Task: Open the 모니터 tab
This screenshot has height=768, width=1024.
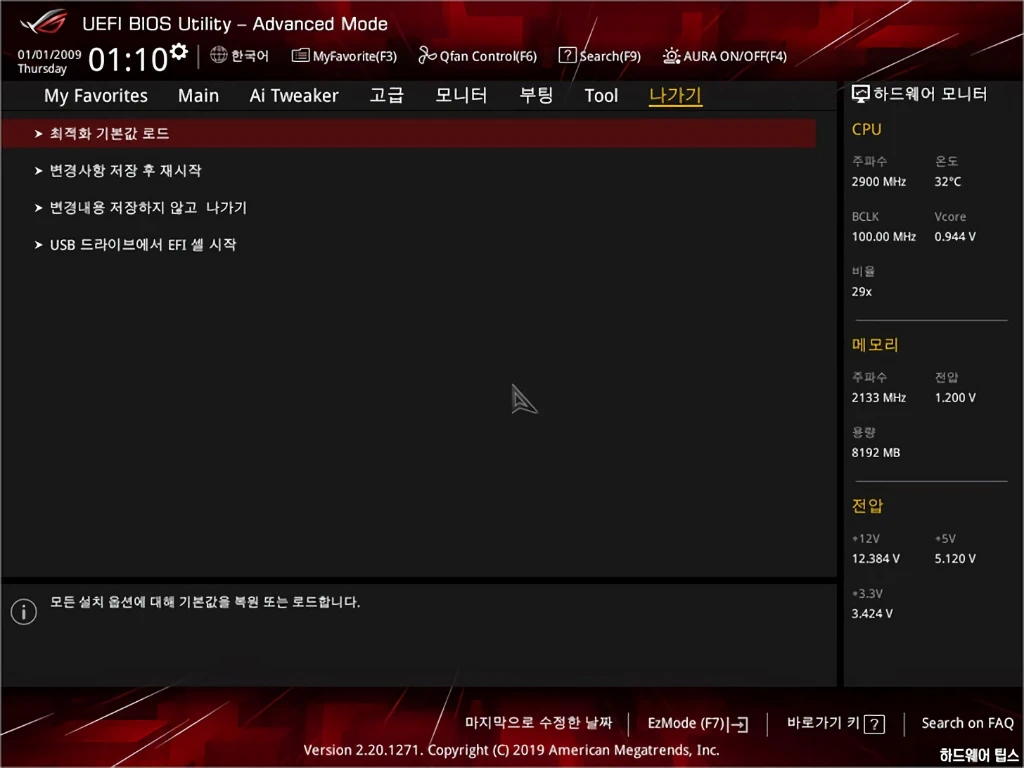Action: [x=461, y=95]
